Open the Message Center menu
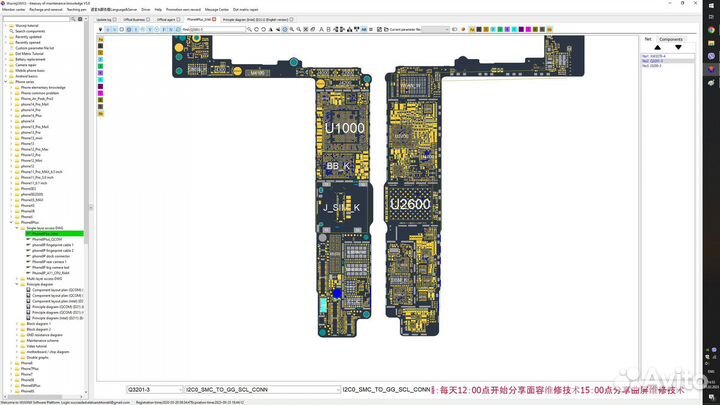The width and height of the screenshot is (720, 405). point(217,8)
